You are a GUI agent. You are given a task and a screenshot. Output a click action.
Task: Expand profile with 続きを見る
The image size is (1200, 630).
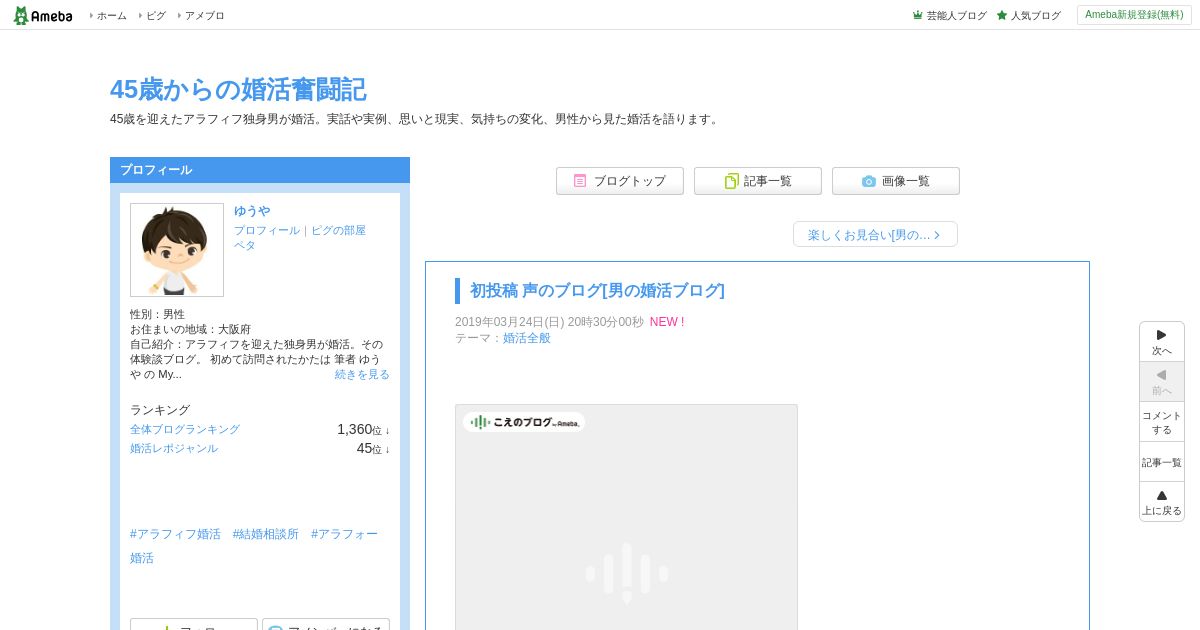[x=362, y=374]
